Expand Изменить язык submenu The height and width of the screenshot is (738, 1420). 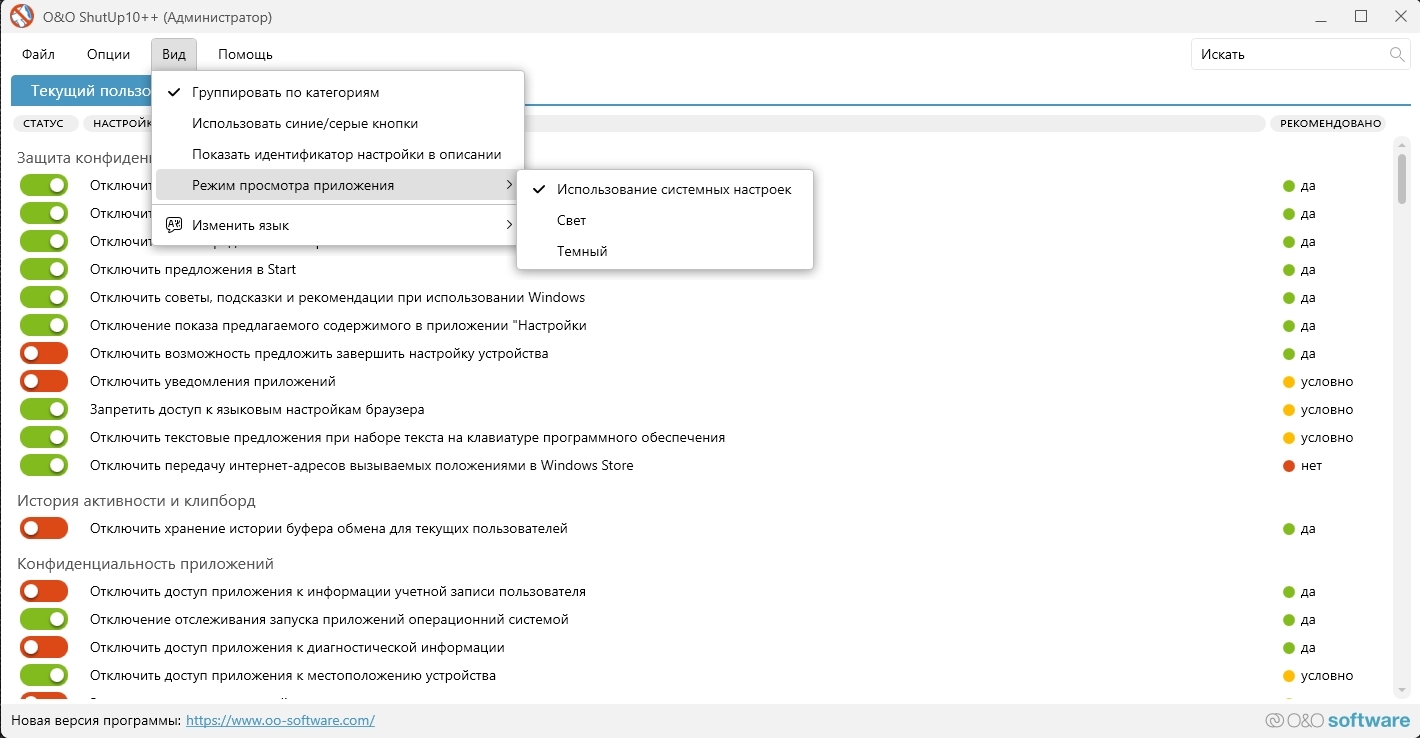coord(337,225)
